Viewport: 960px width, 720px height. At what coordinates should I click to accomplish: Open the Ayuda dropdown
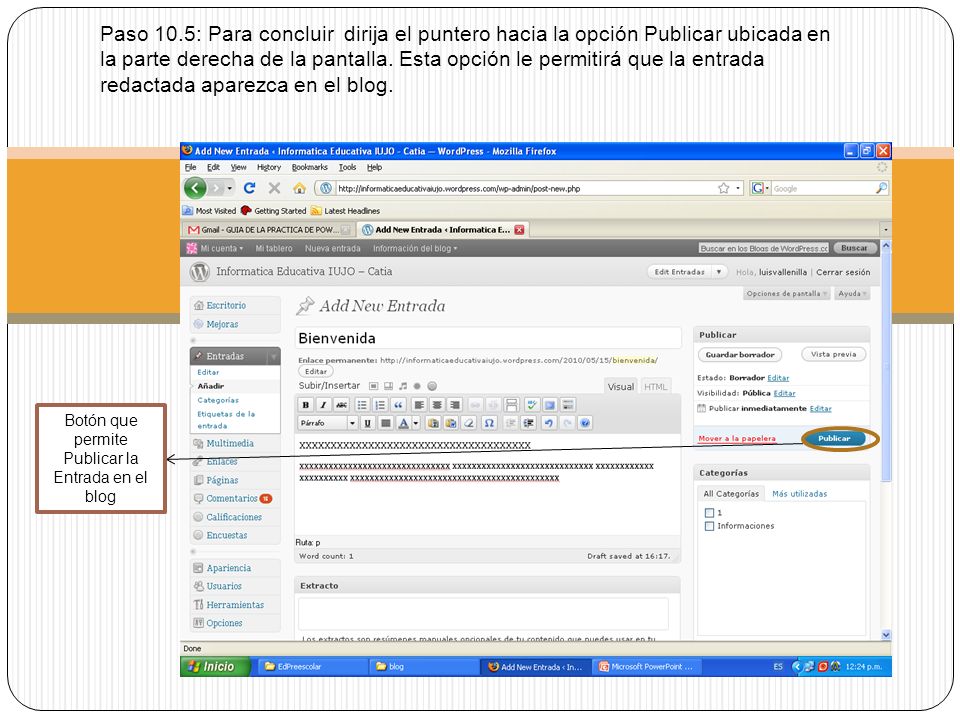853,294
